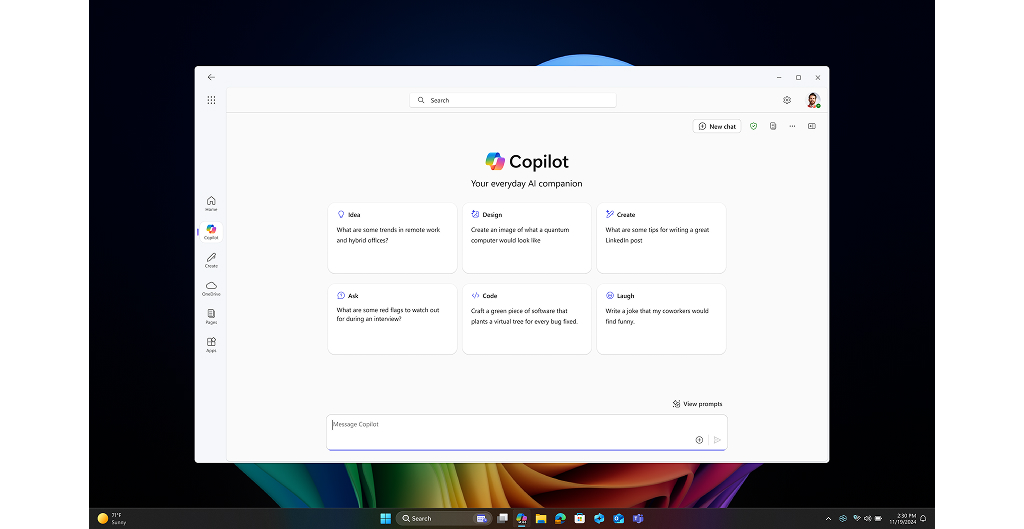The image size is (1024, 529).
Task: Select the Idea prompt card
Action: click(x=392, y=238)
